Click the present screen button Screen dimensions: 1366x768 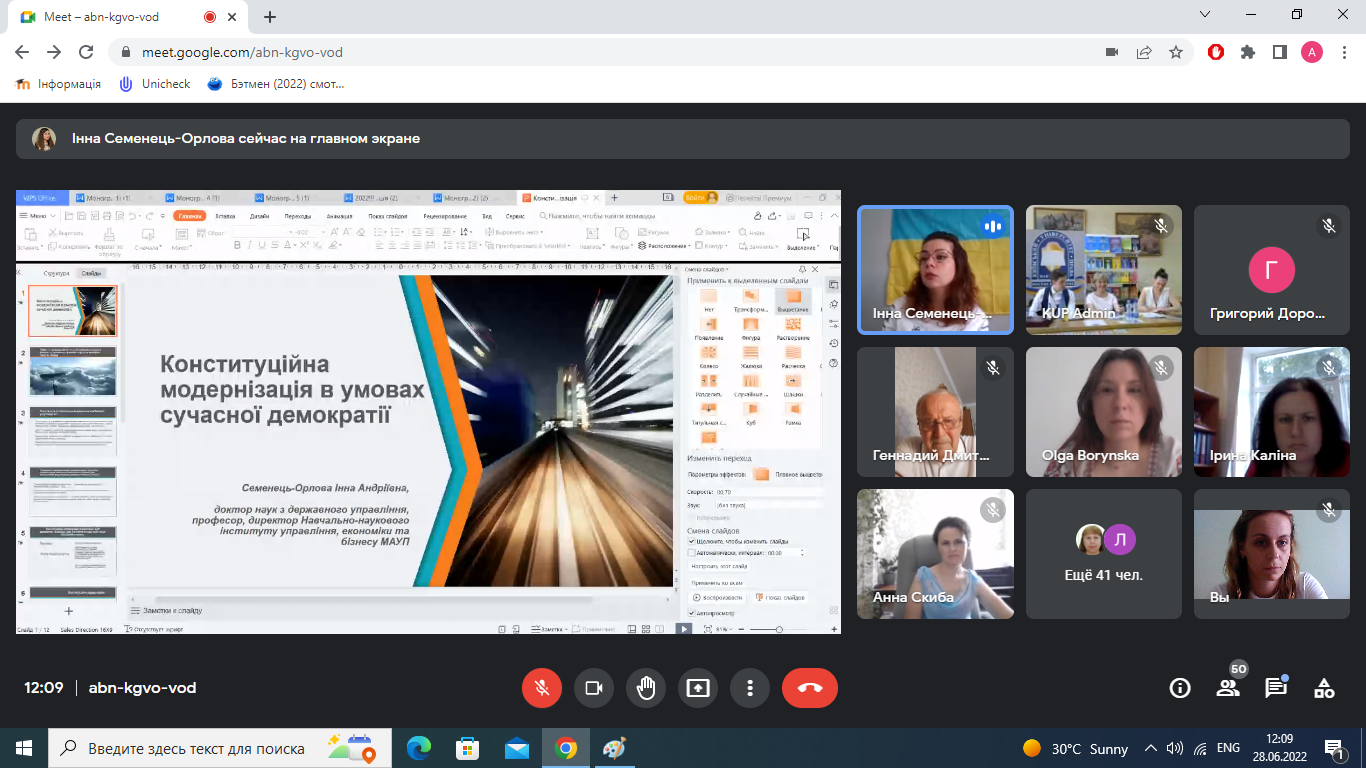point(698,688)
